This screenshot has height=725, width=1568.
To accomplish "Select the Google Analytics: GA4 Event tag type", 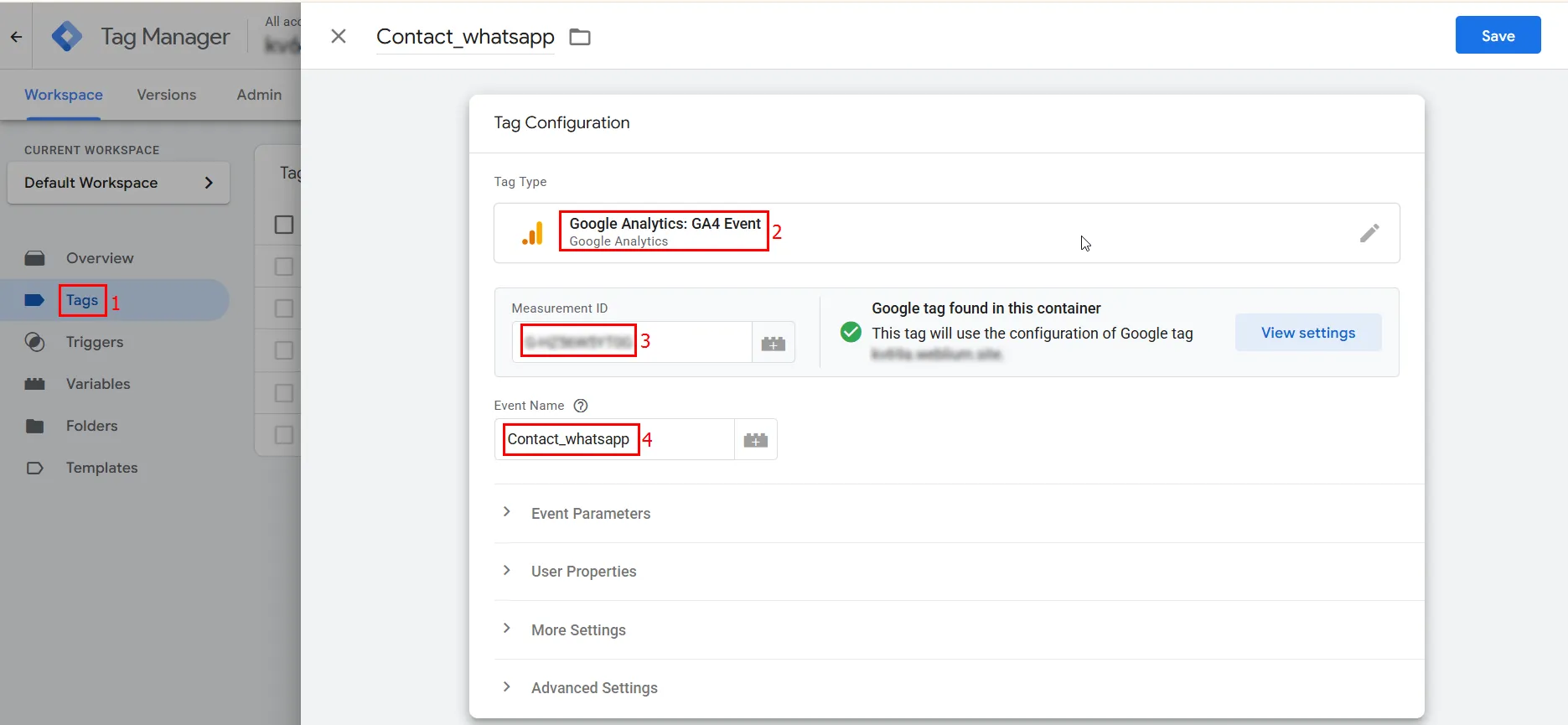I will coord(947,233).
